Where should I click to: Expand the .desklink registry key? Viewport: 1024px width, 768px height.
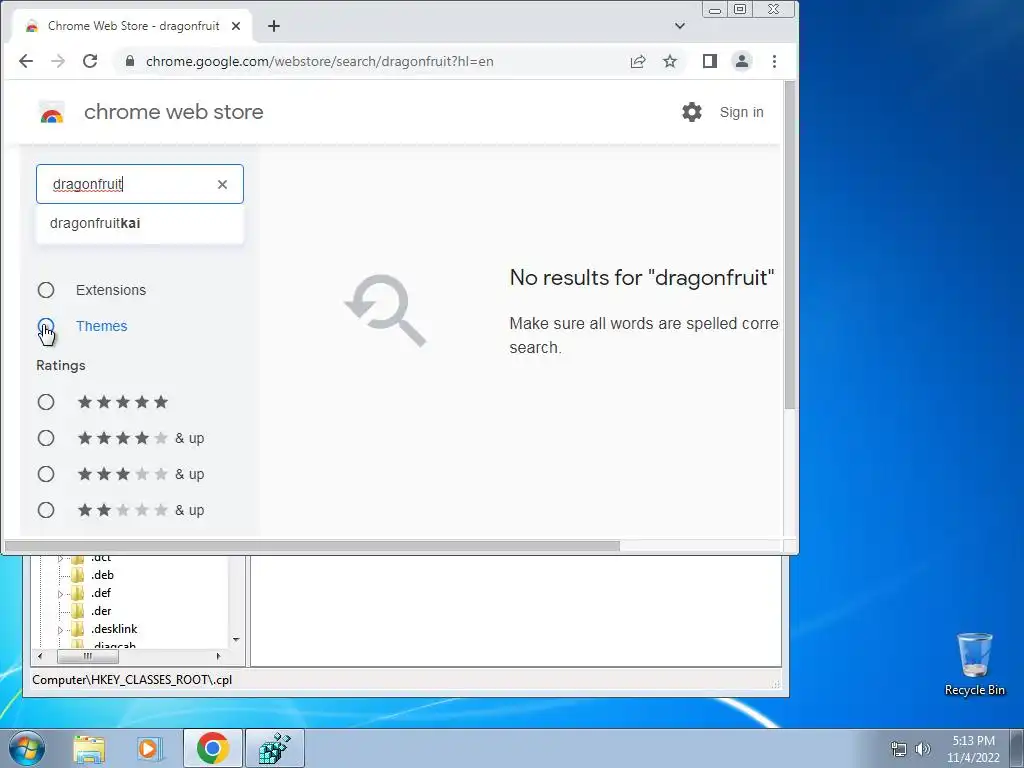pyautogui.click(x=60, y=630)
